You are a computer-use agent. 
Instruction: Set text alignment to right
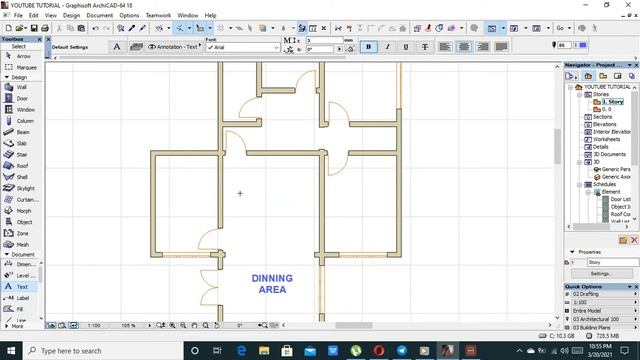click(x=482, y=47)
